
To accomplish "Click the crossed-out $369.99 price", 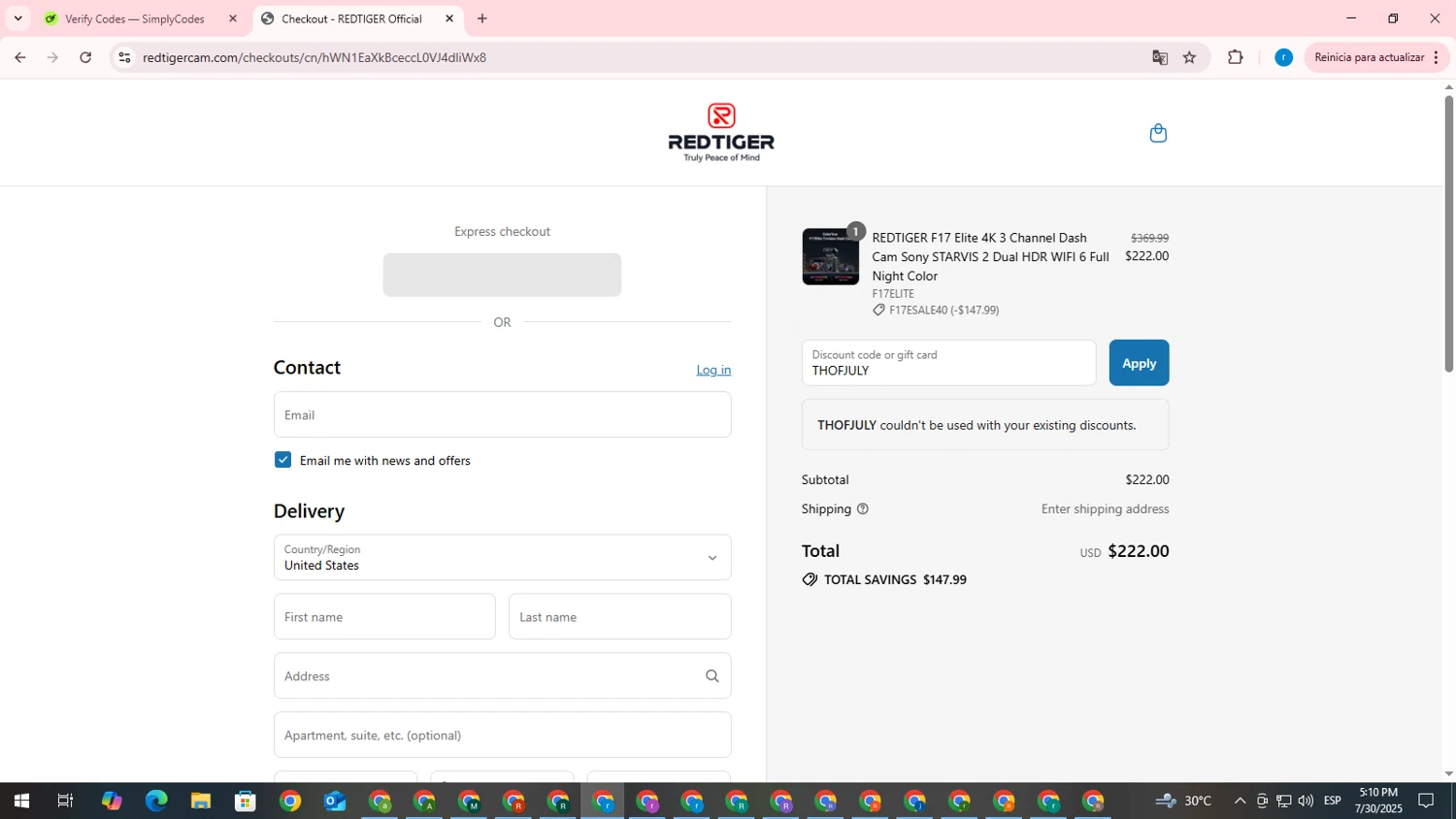I will pyautogui.click(x=1149, y=238).
